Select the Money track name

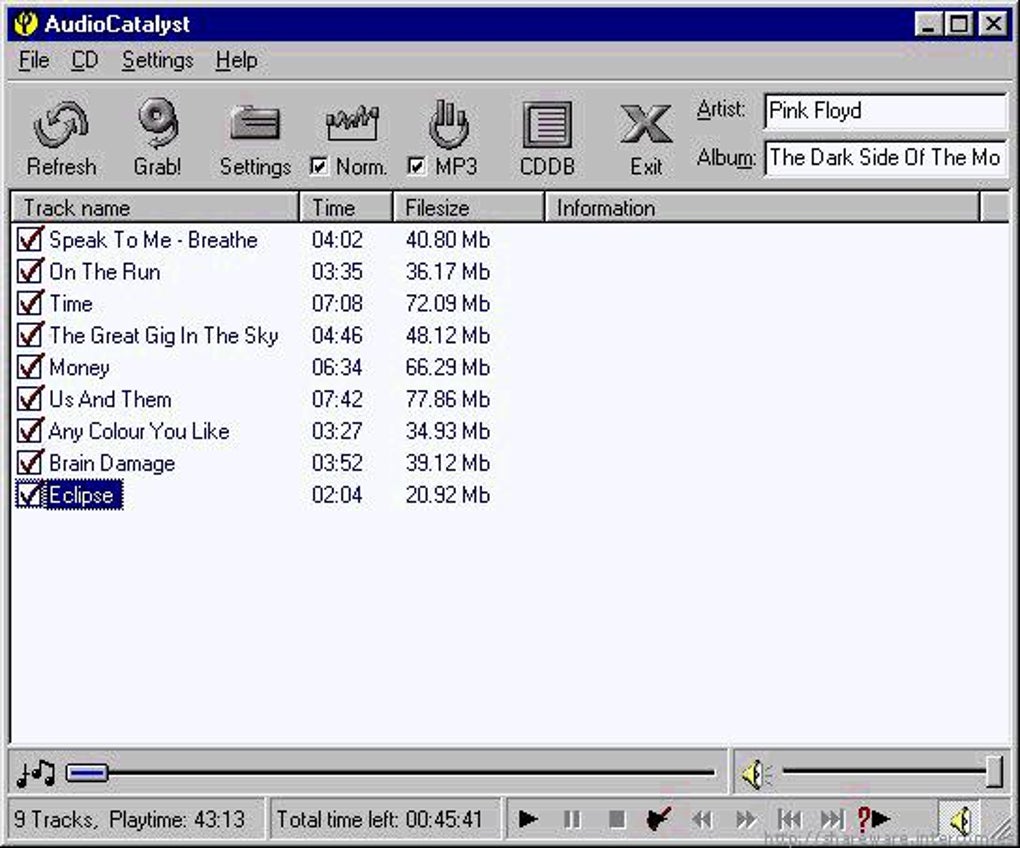79,367
